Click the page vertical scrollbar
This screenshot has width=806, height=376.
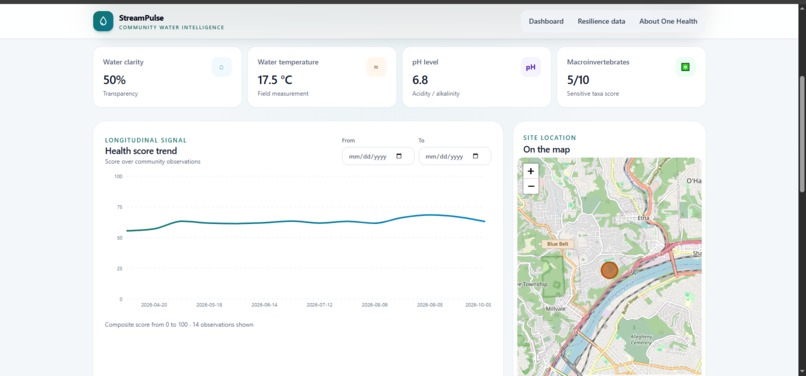pos(801,134)
